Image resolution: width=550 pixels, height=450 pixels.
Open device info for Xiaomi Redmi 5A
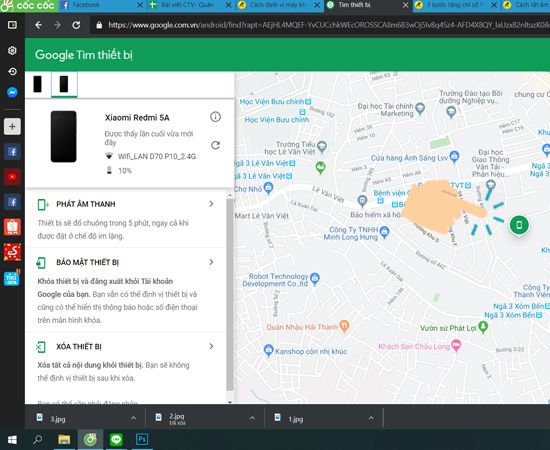215,117
